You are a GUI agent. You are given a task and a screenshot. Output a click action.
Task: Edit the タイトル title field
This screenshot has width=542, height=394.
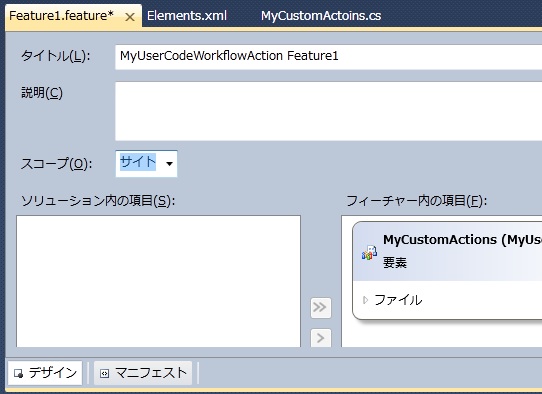[x=328, y=57]
